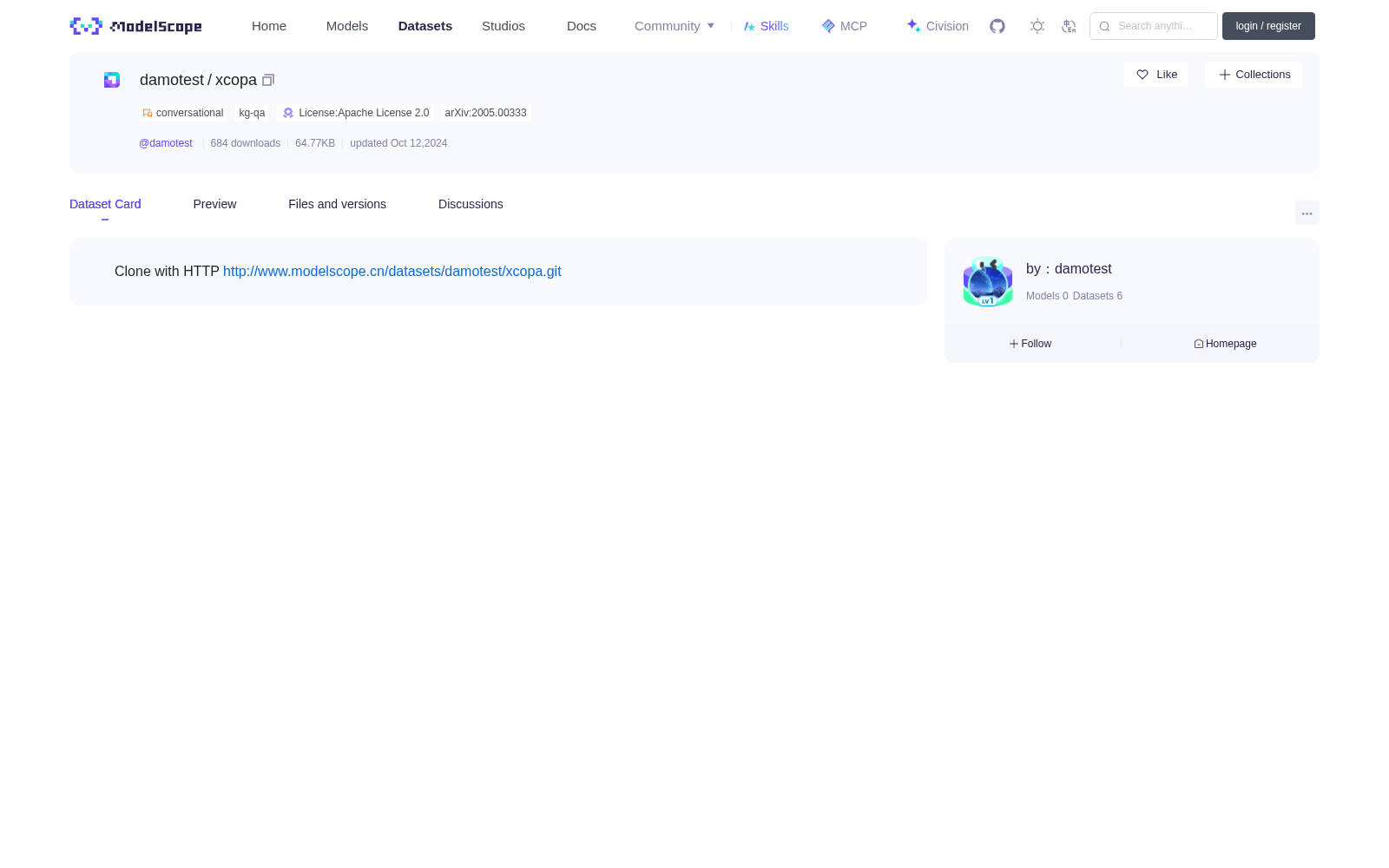
Task: Click 'Datasets 6' author stat
Action: 1097,296
